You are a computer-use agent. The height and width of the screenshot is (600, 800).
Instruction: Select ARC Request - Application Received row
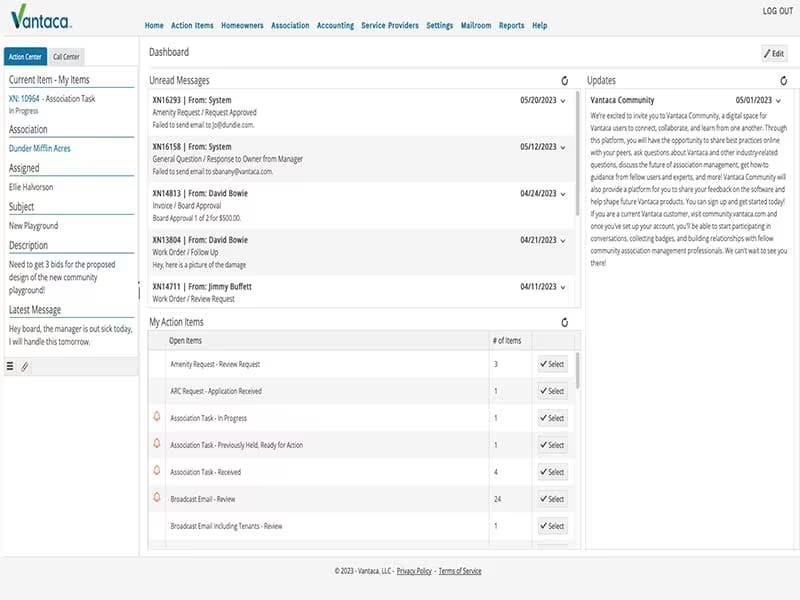552,391
